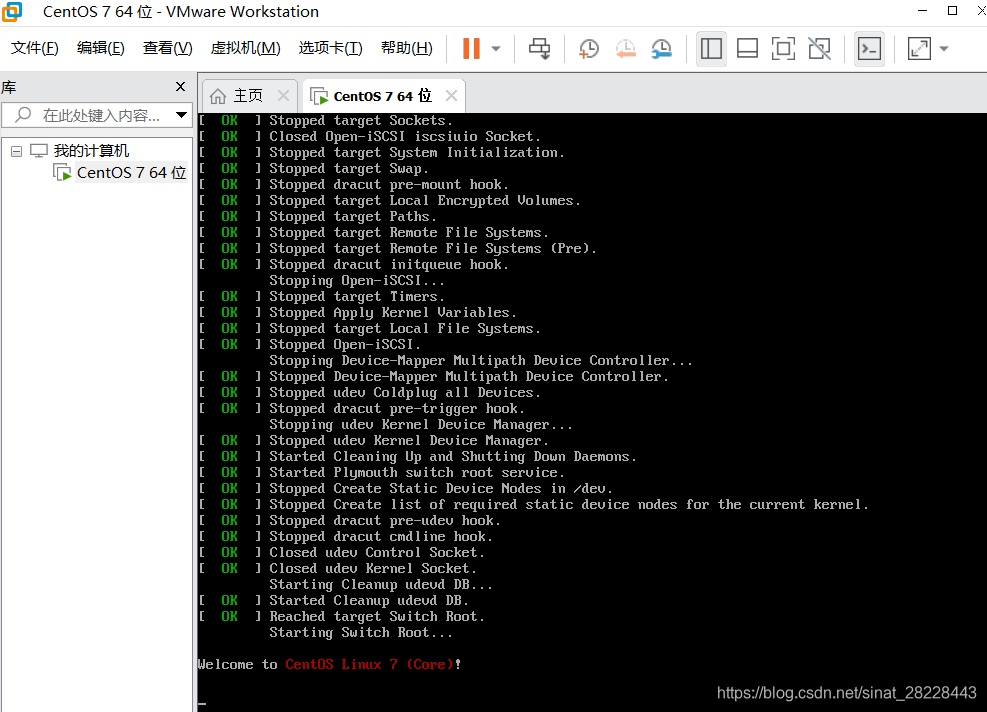Click 'Closed udev Control Socket.' line
This screenshot has width=987, height=712.
coord(377,552)
